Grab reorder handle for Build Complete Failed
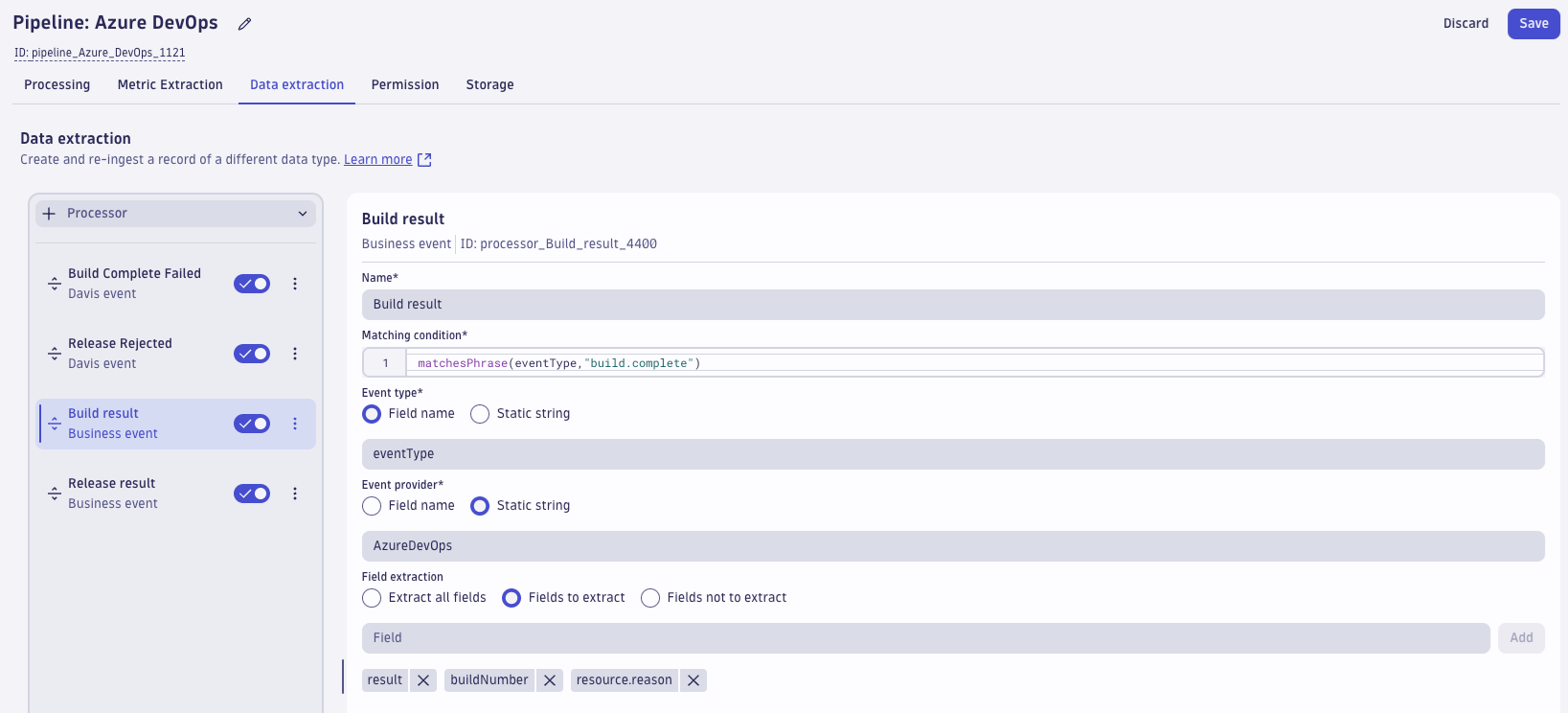This screenshot has width=1568, height=713. click(x=55, y=284)
